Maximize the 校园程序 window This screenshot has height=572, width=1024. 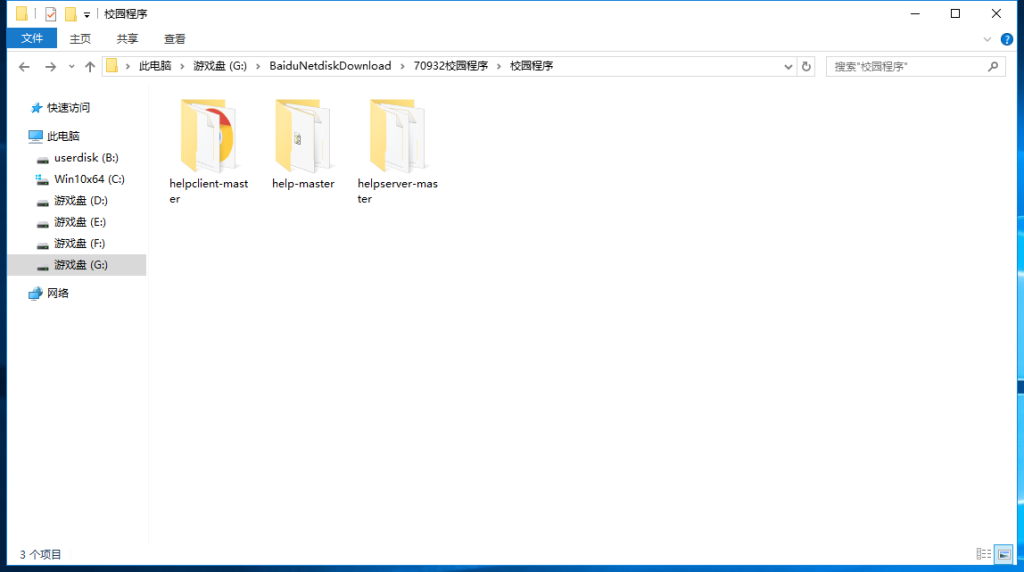pyautogui.click(x=955, y=14)
